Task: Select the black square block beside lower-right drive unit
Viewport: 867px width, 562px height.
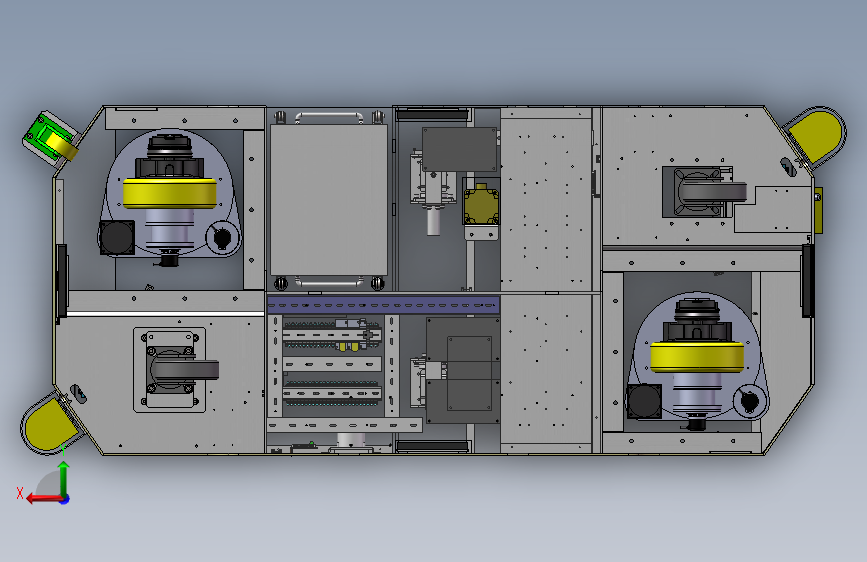Action: click(644, 402)
